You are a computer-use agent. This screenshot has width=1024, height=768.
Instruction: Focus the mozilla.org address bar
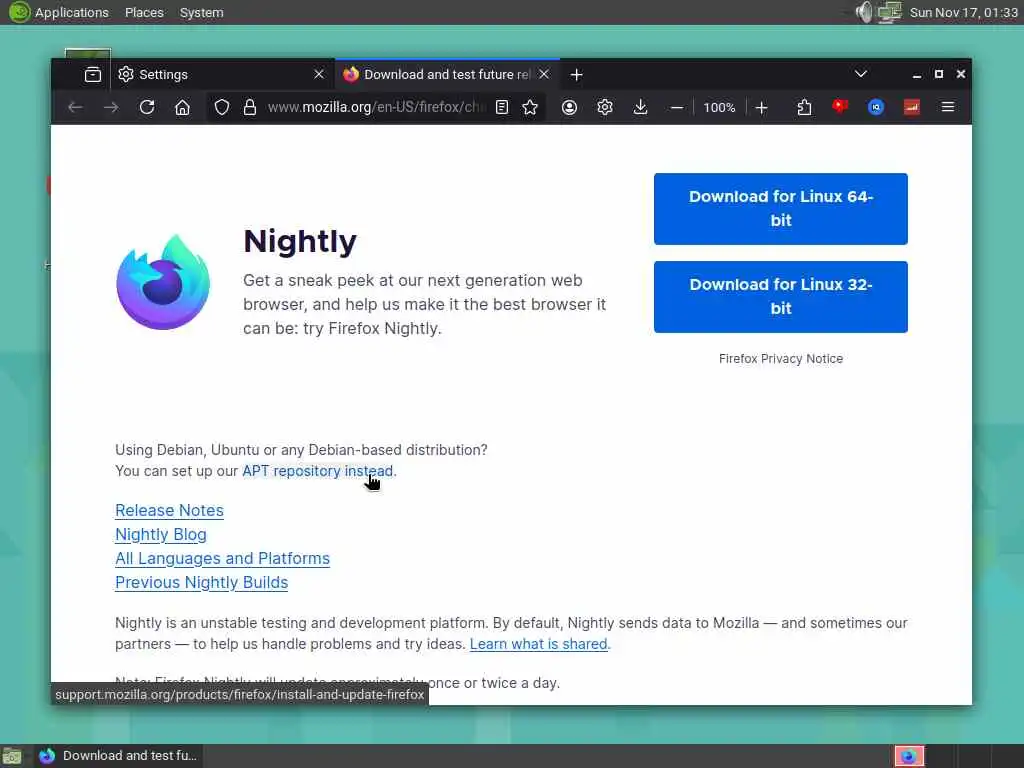376,107
